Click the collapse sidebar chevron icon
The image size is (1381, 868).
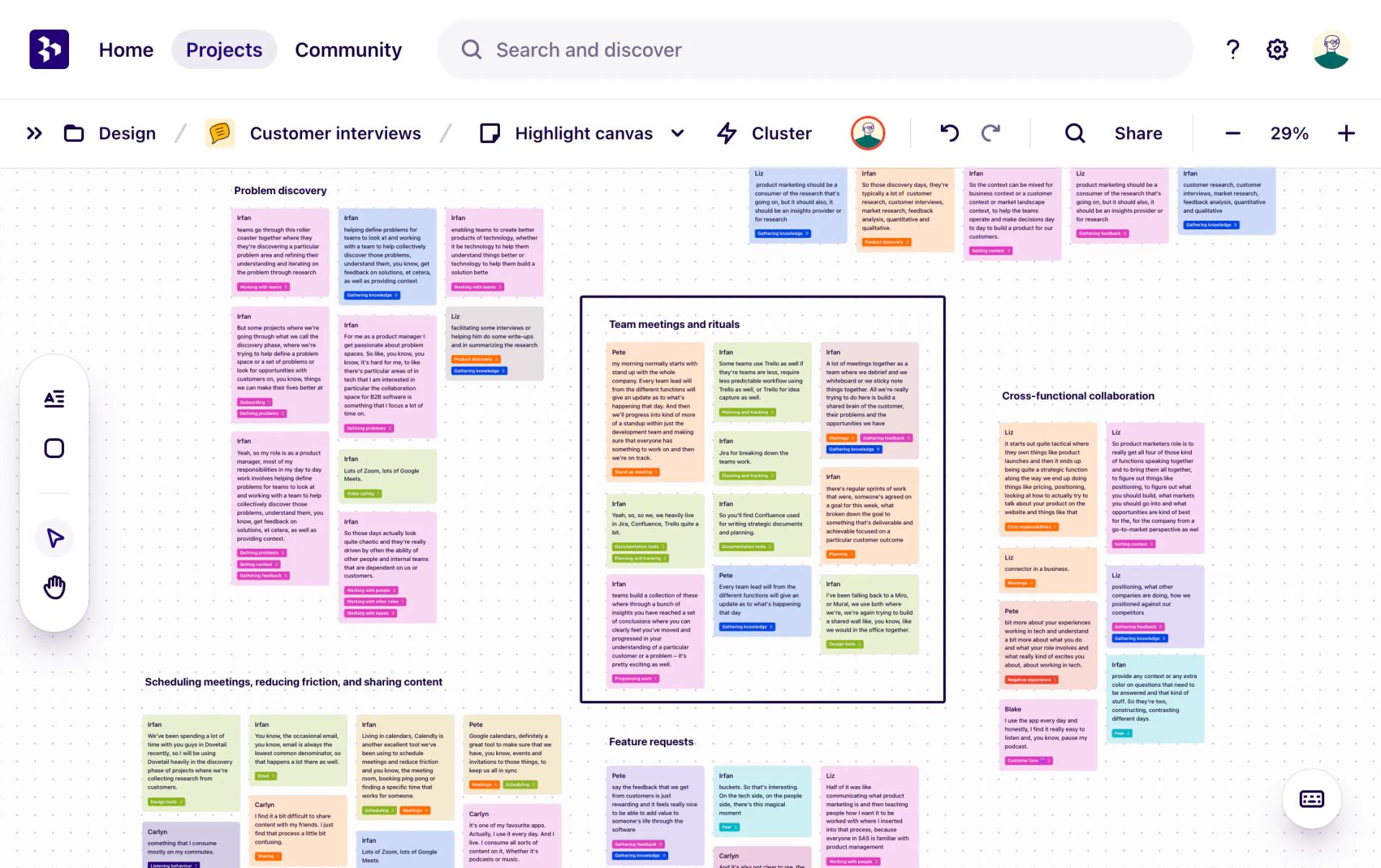[x=34, y=133]
